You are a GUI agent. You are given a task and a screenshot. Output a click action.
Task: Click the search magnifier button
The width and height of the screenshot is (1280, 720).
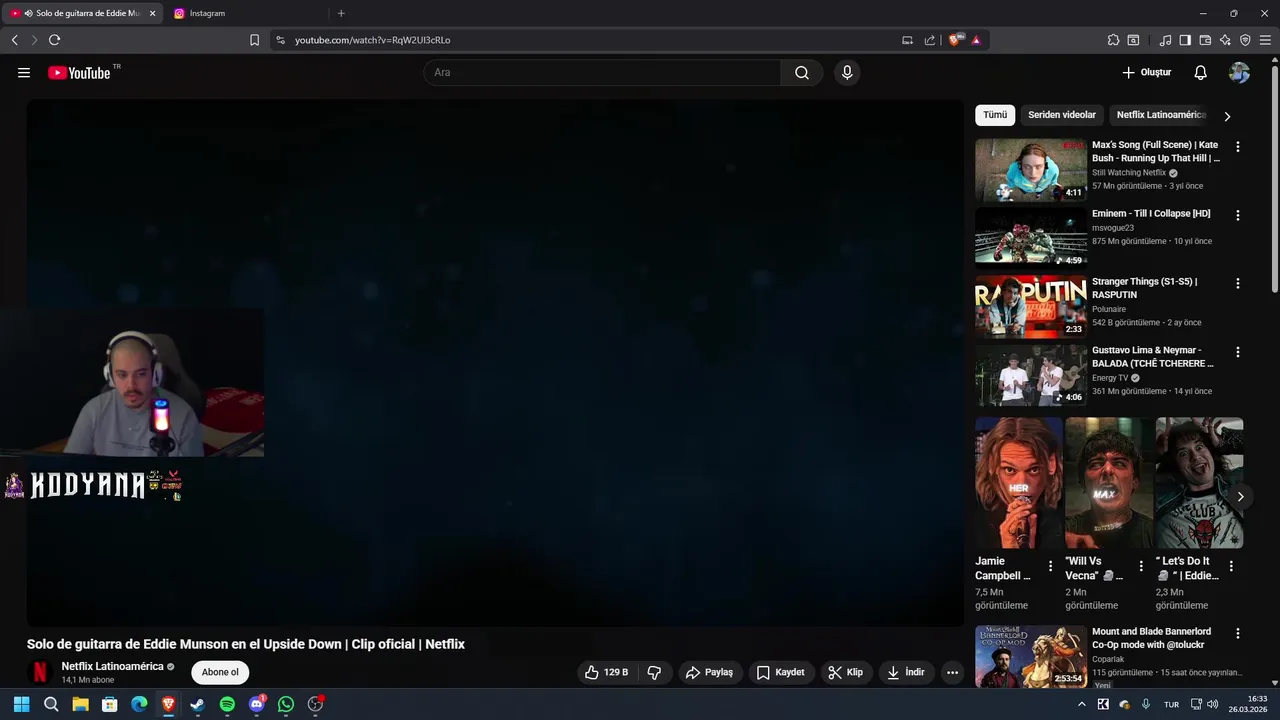[802, 73]
